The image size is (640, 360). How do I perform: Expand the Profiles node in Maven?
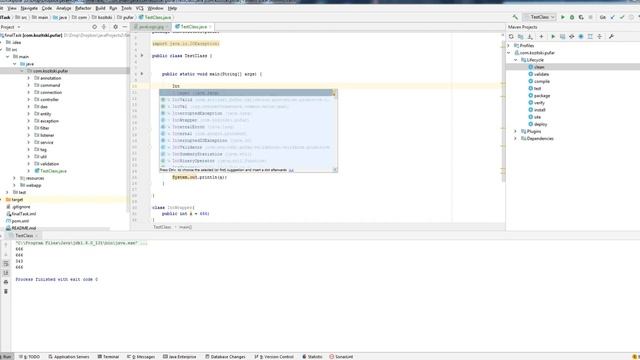pyautogui.click(x=509, y=46)
